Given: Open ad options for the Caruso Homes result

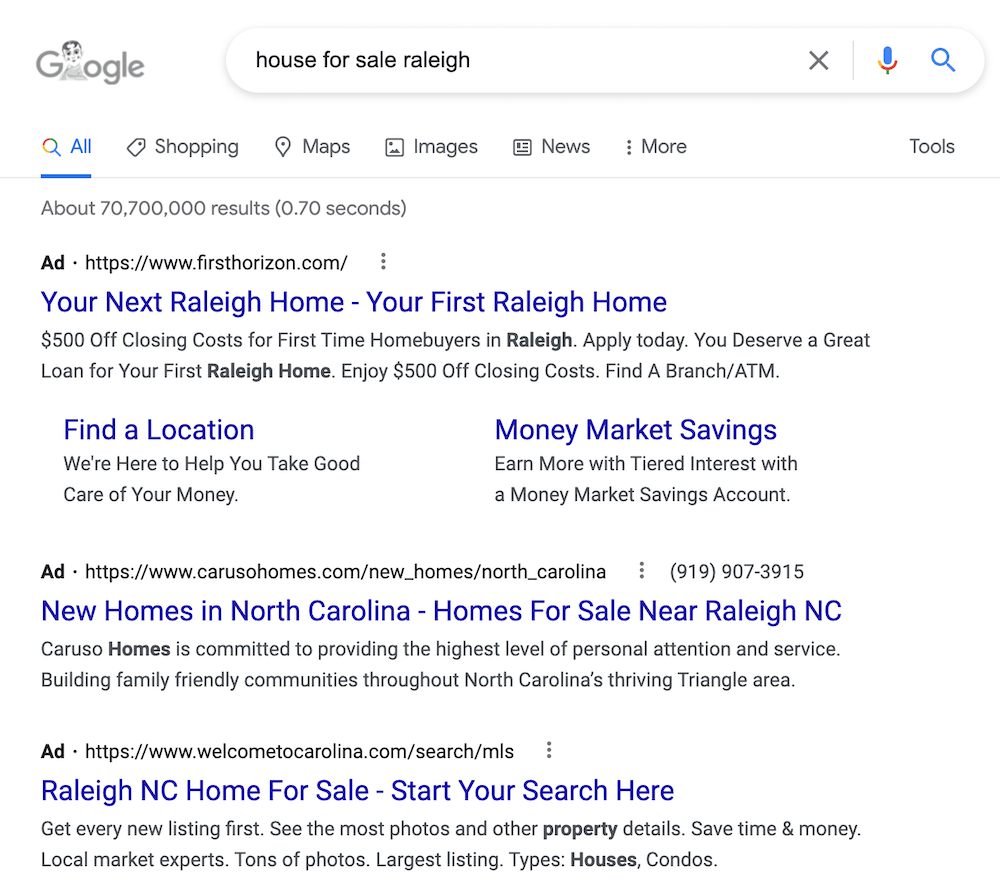Looking at the screenshot, I should click(641, 570).
